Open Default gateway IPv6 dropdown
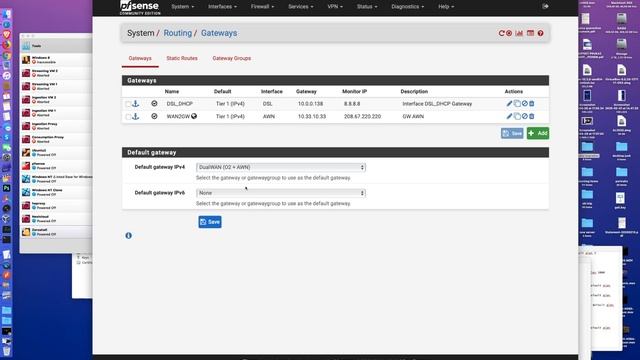 (281, 193)
